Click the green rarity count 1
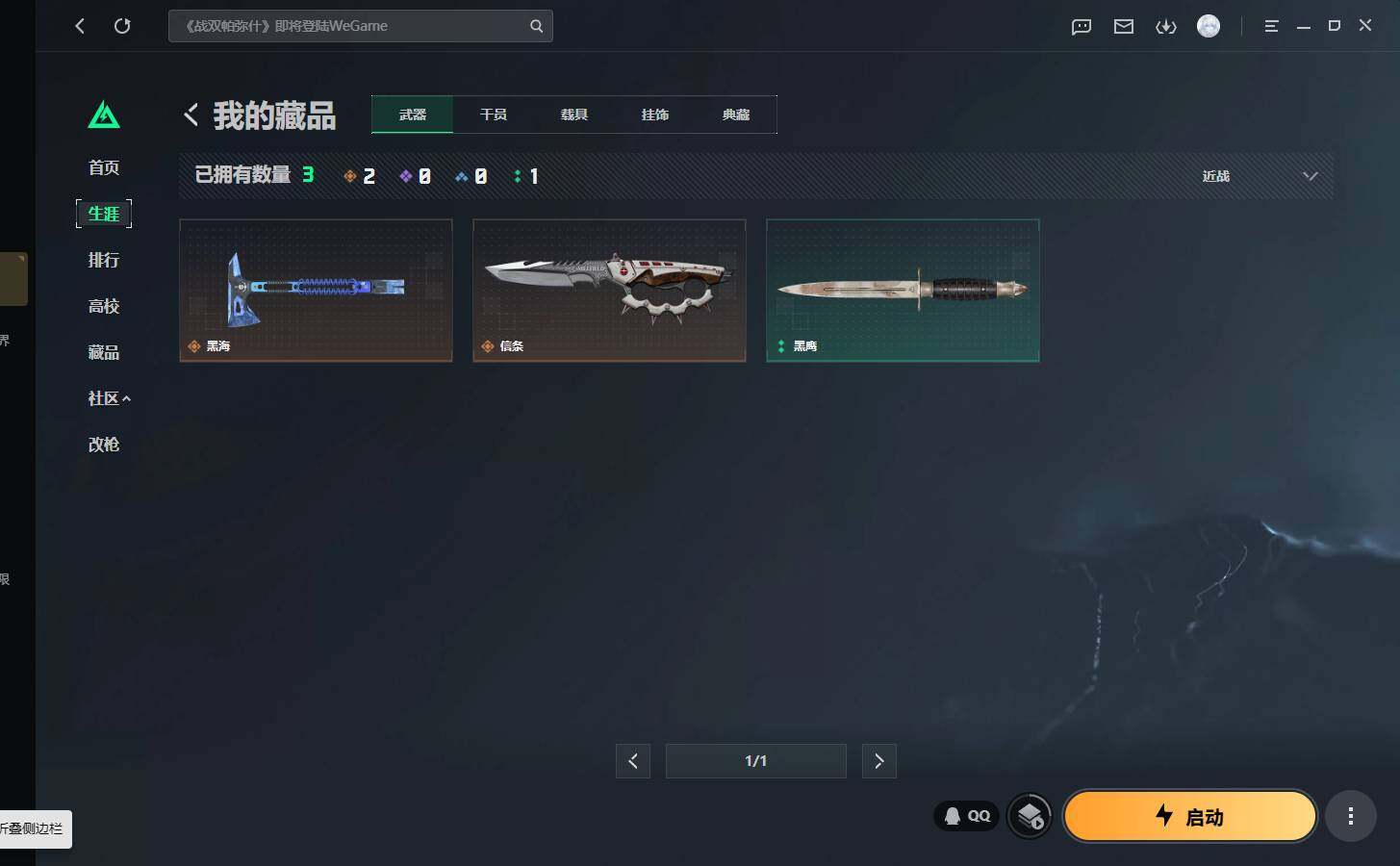Image resolution: width=1400 pixels, height=866 pixels. [x=526, y=176]
